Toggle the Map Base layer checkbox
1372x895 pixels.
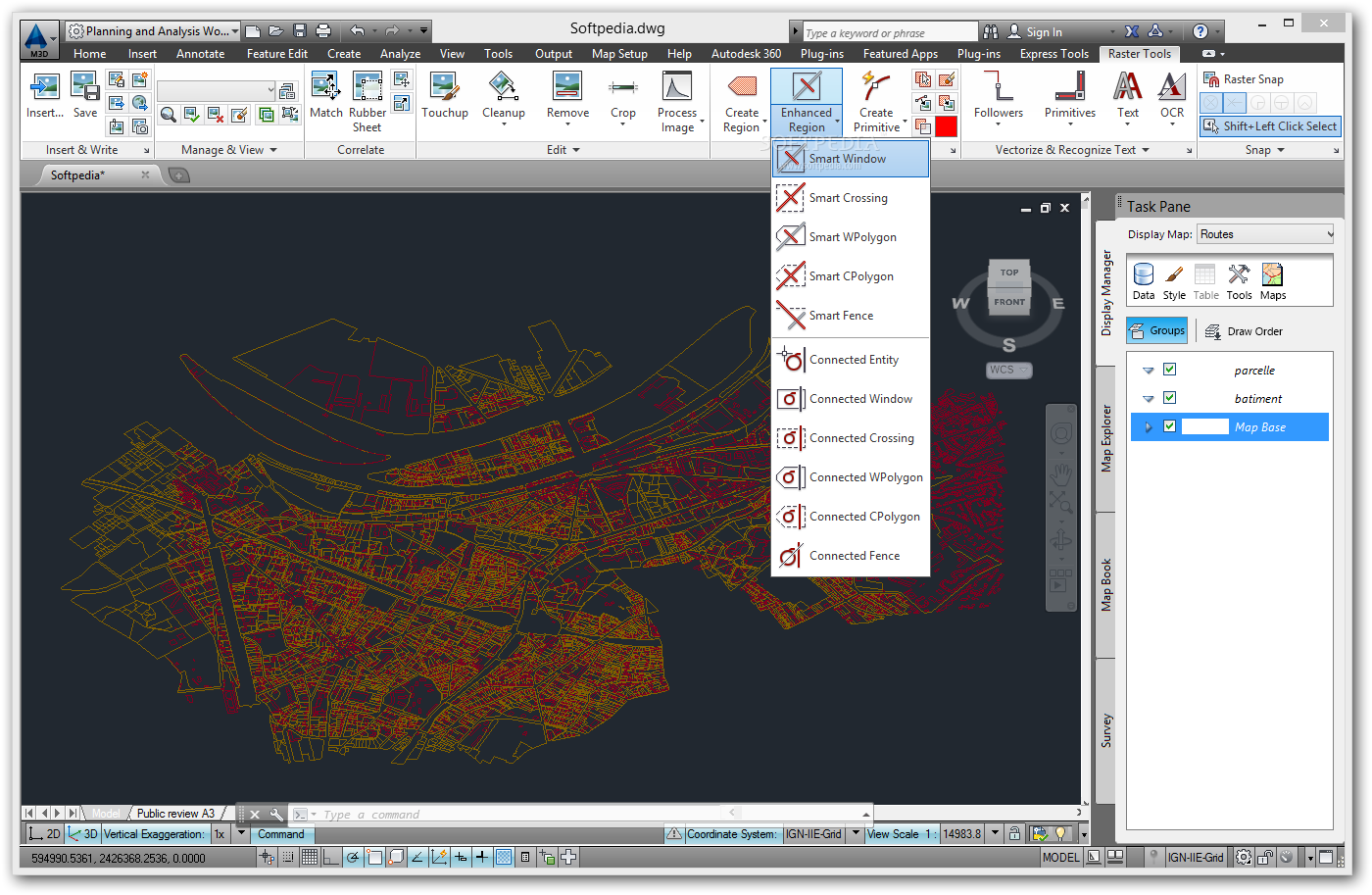point(1169,426)
